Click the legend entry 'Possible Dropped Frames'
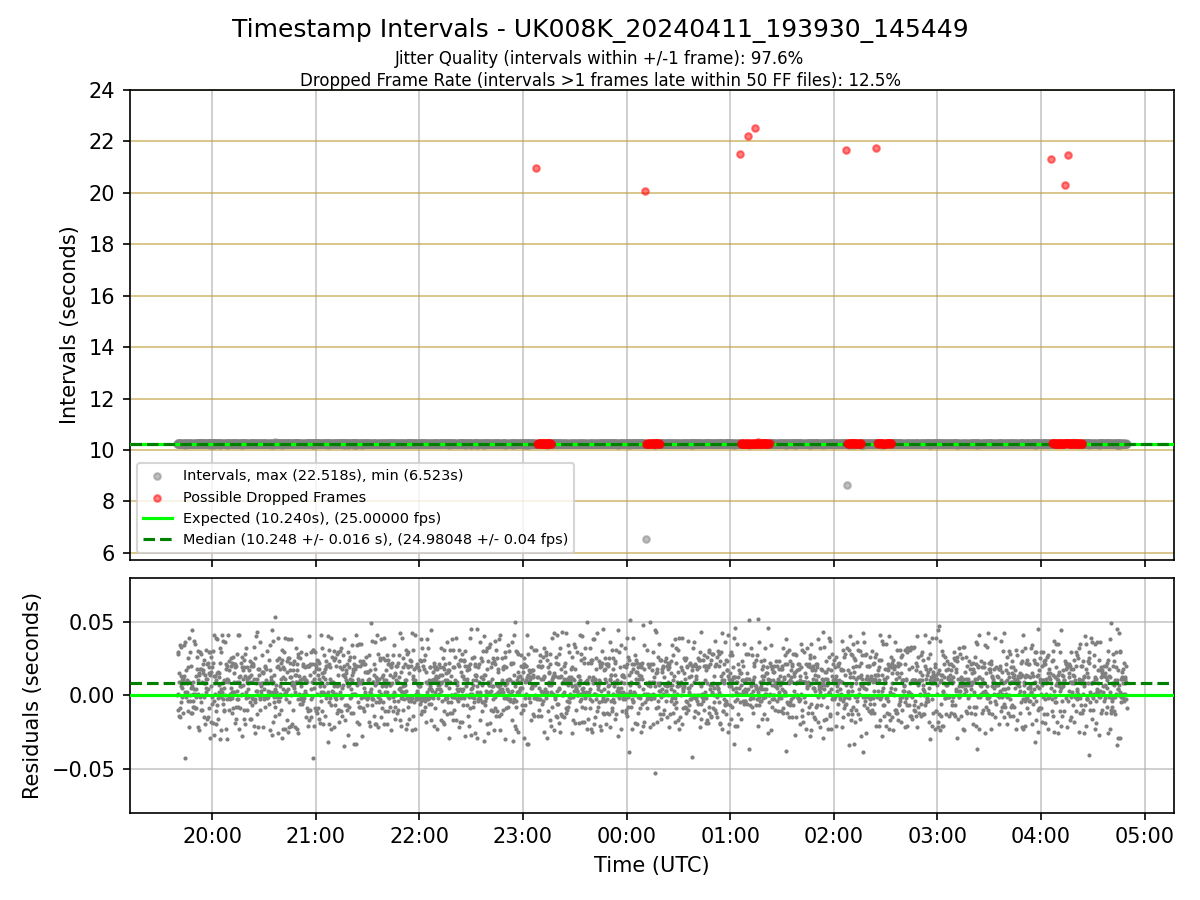Screen dimensions: 1200x900 274,497
